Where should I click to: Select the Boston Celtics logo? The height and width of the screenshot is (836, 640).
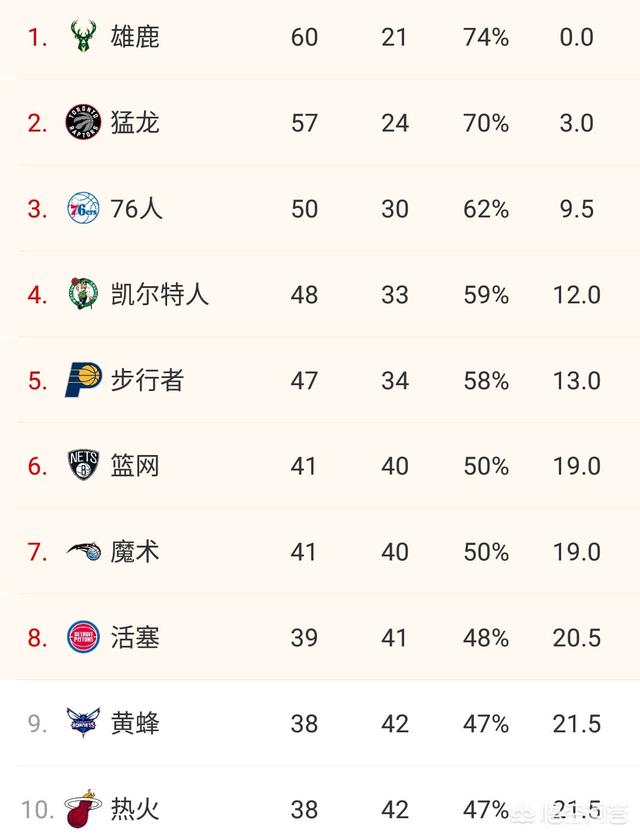83,294
